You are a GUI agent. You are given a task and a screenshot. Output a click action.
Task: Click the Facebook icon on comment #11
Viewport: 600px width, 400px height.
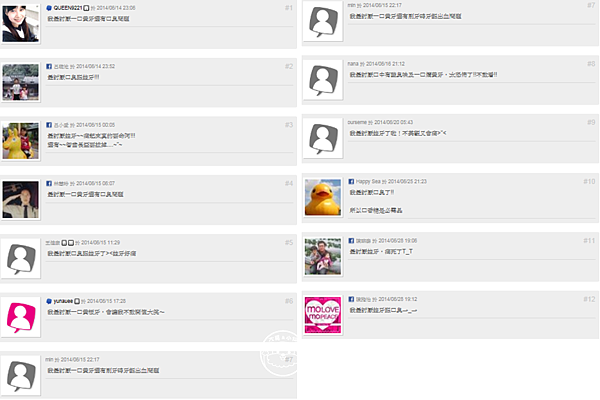[x=351, y=241]
